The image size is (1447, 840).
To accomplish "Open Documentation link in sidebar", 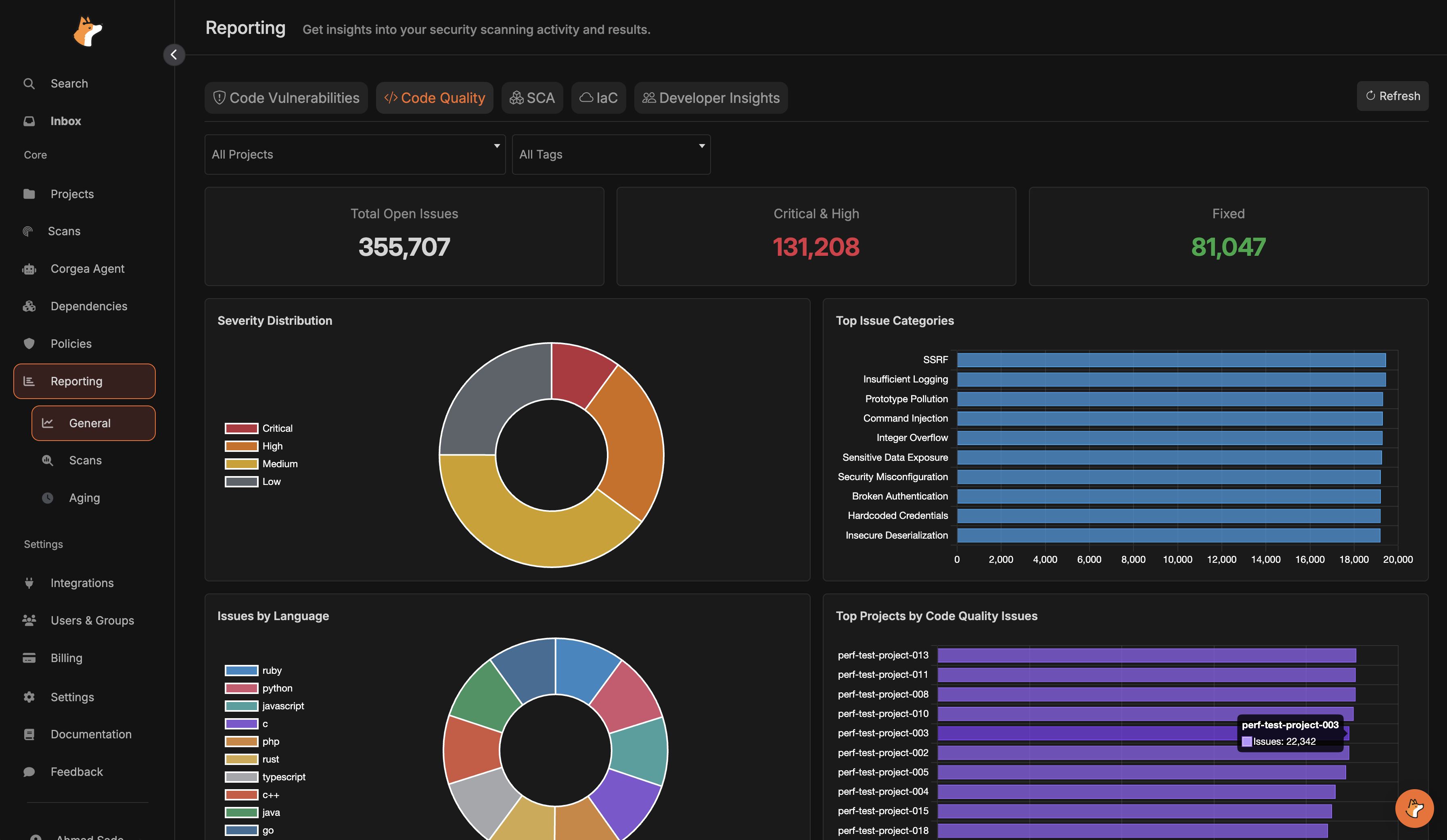I will coord(91,734).
